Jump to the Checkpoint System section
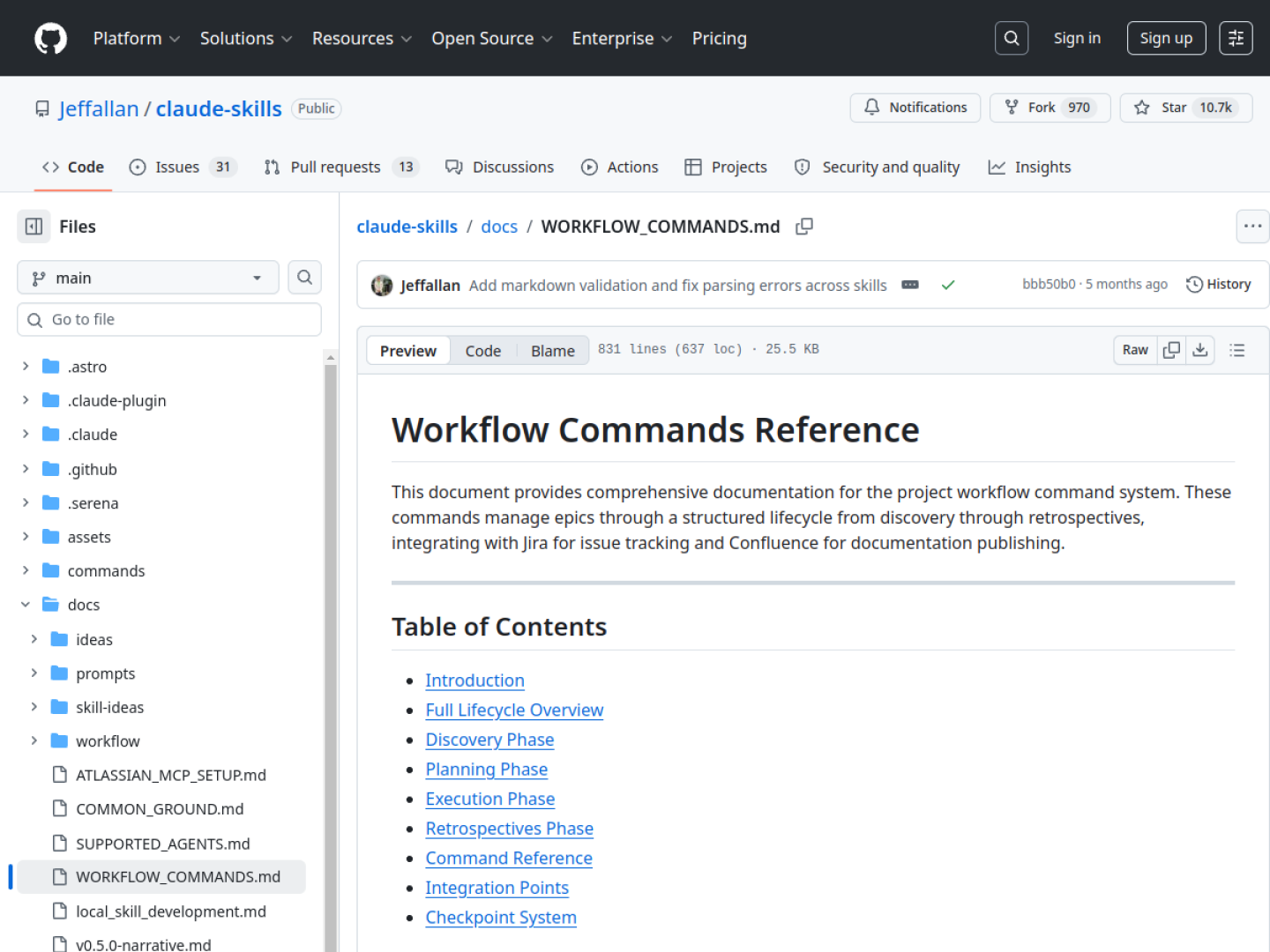The height and width of the screenshot is (952, 1270). [x=501, y=917]
